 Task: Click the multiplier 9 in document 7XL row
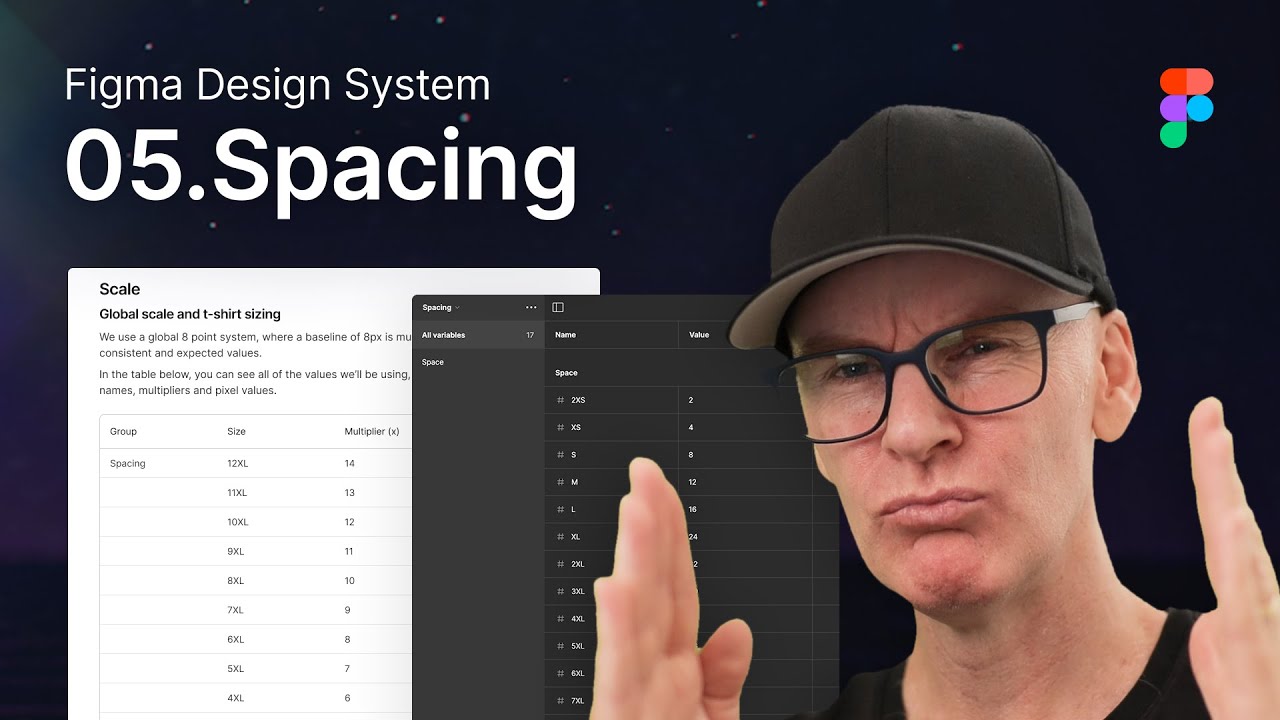pos(348,610)
